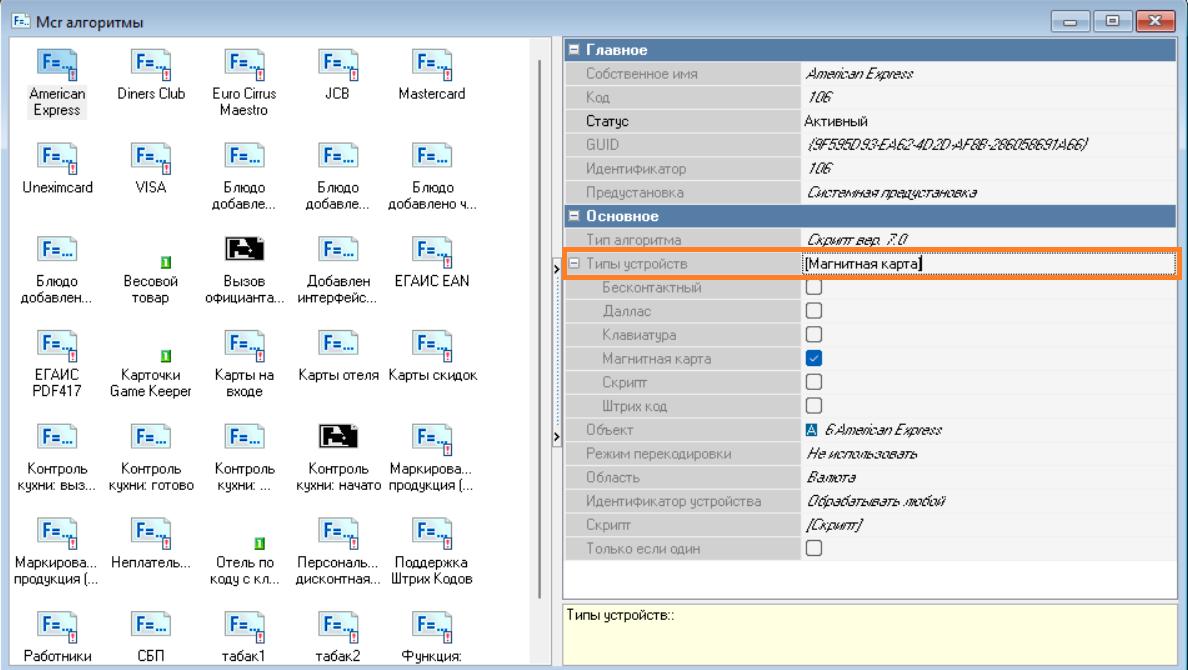Image resolution: width=1188 pixels, height=670 pixels.
Task: Open the Скрипт property value
Action: (834, 525)
